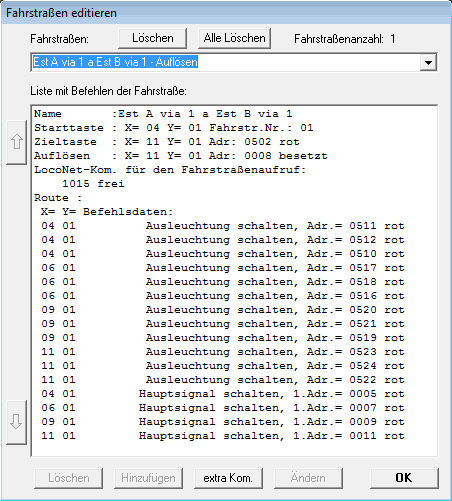The height and width of the screenshot is (501, 452).
Task: Select the Zieltaste line with Adr 0502
Action: tap(167, 142)
